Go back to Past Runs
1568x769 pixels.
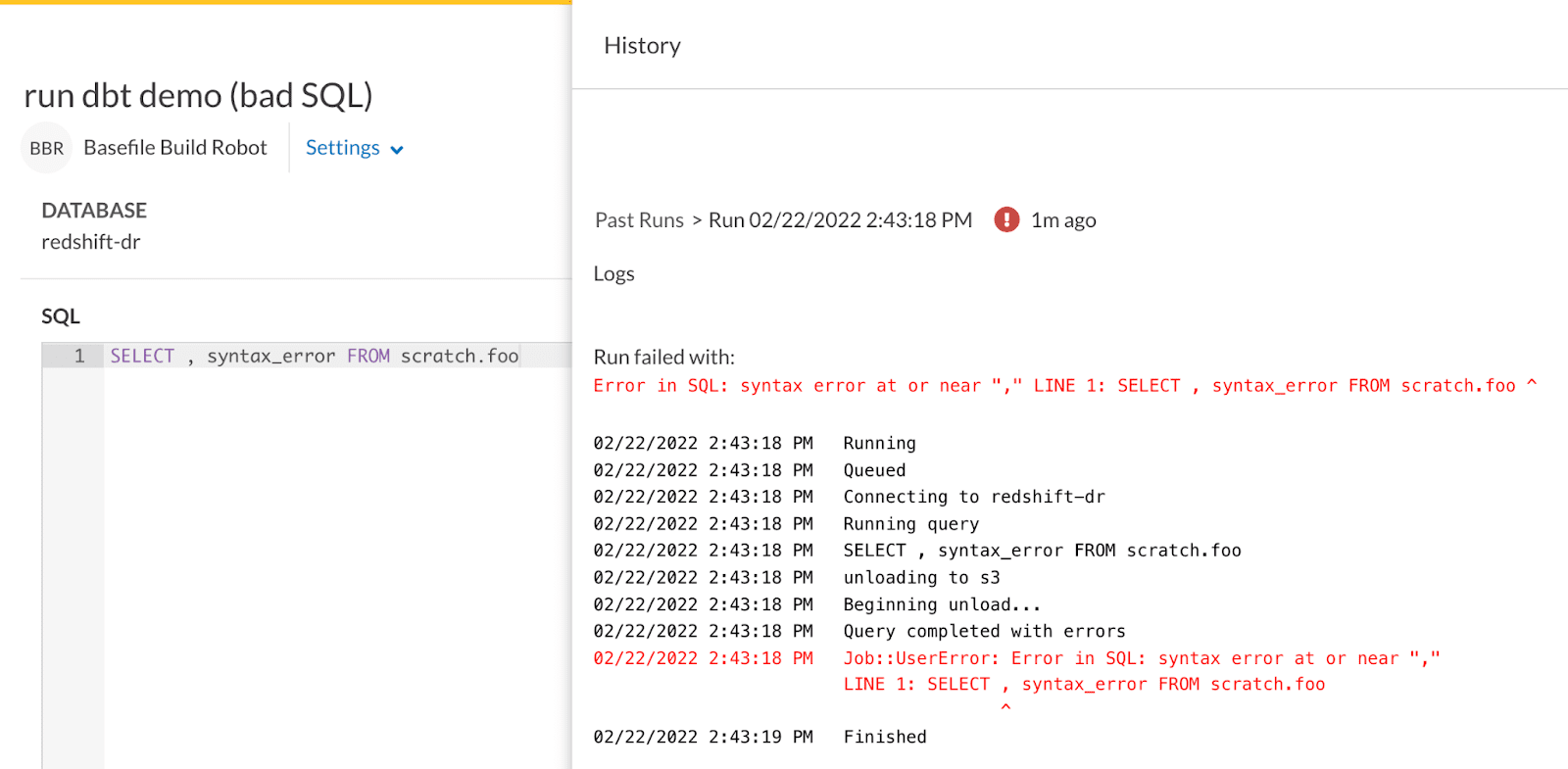pyautogui.click(x=639, y=220)
